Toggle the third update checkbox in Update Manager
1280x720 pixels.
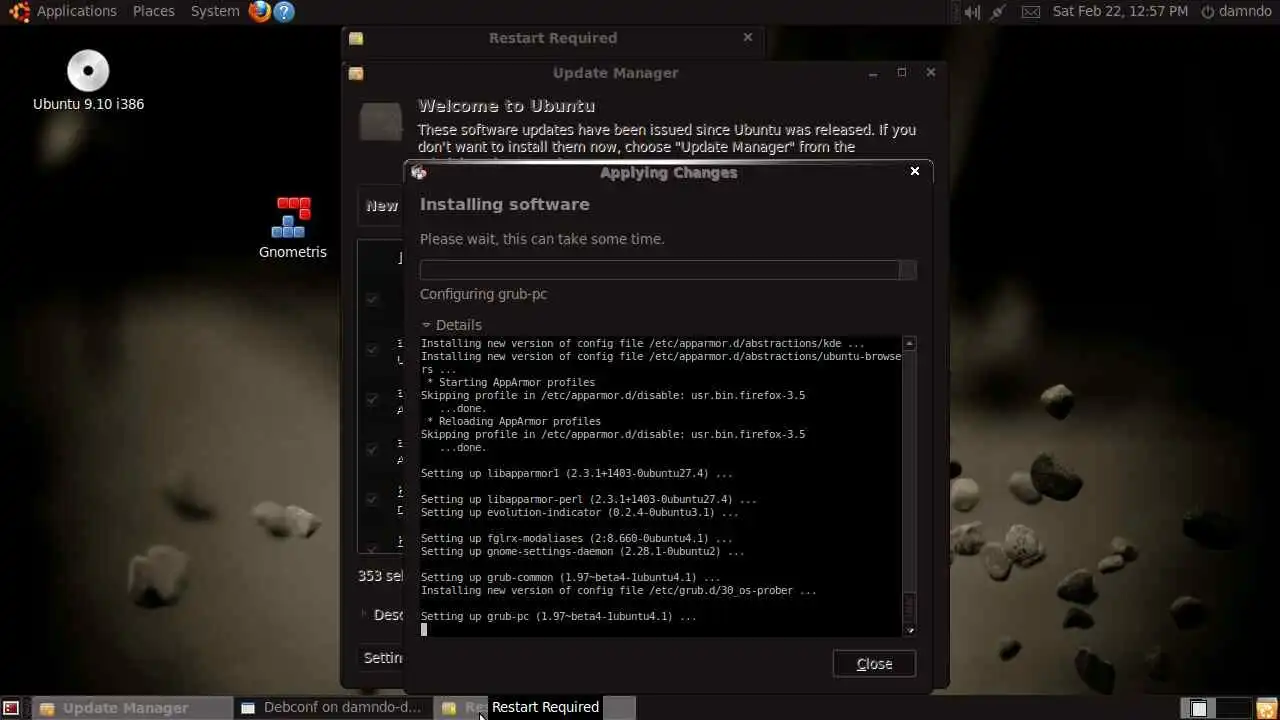click(372, 399)
